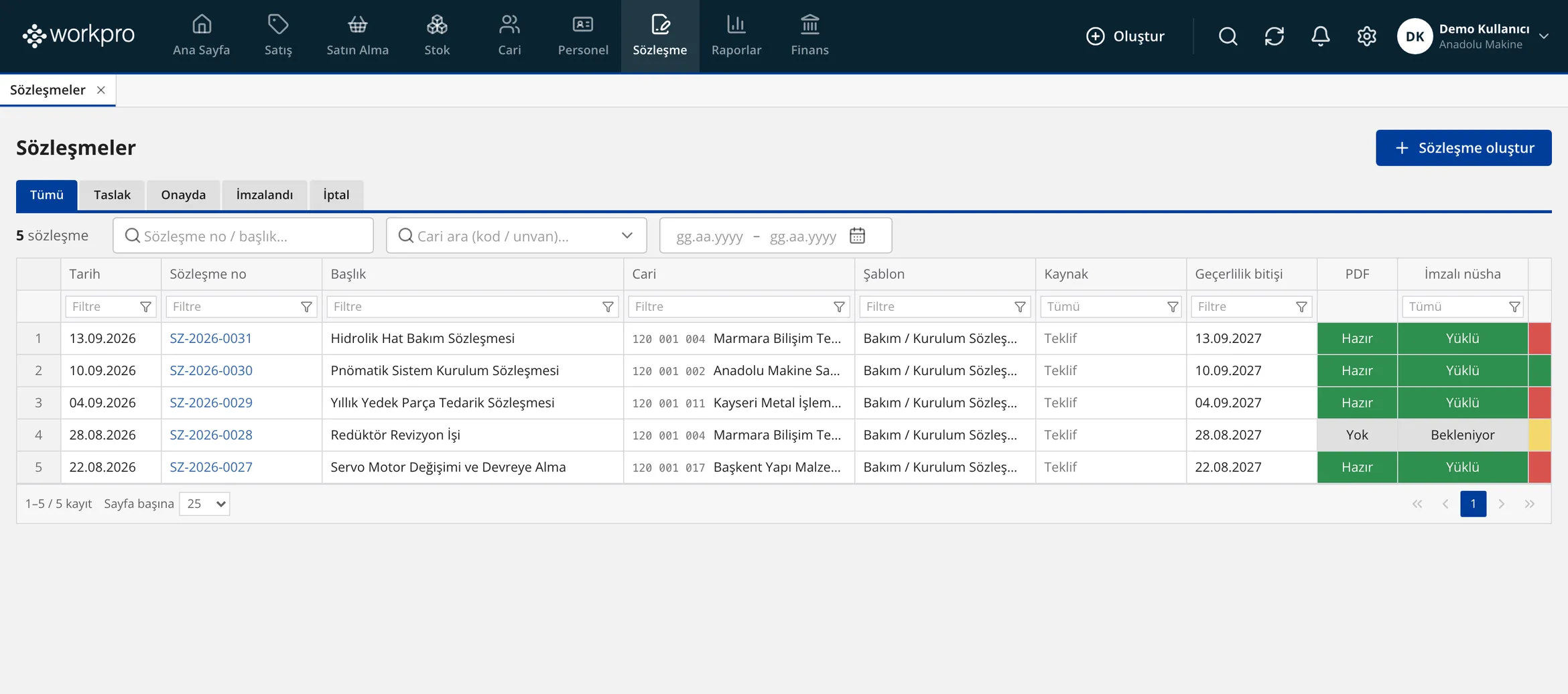Switch to the Onayda tab
The width and height of the screenshot is (1568, 694).
183,195
